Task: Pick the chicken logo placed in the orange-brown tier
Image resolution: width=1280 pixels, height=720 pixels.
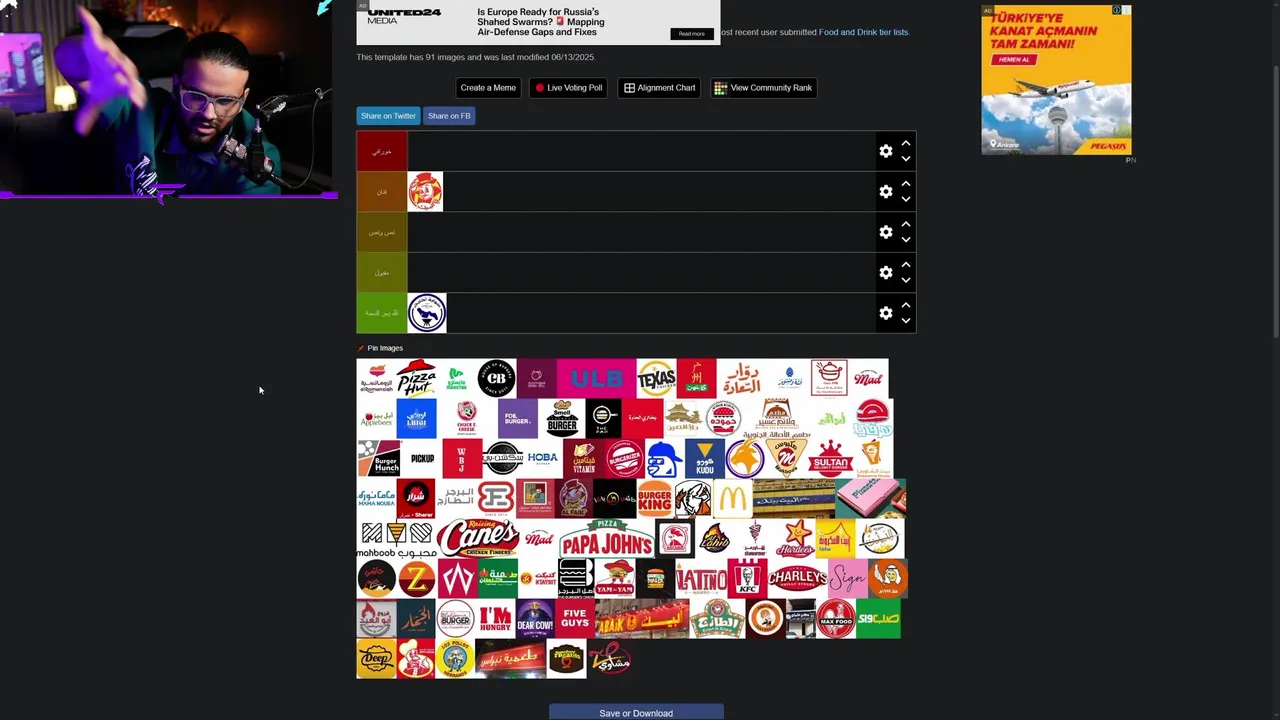Action: coord(425,192)
